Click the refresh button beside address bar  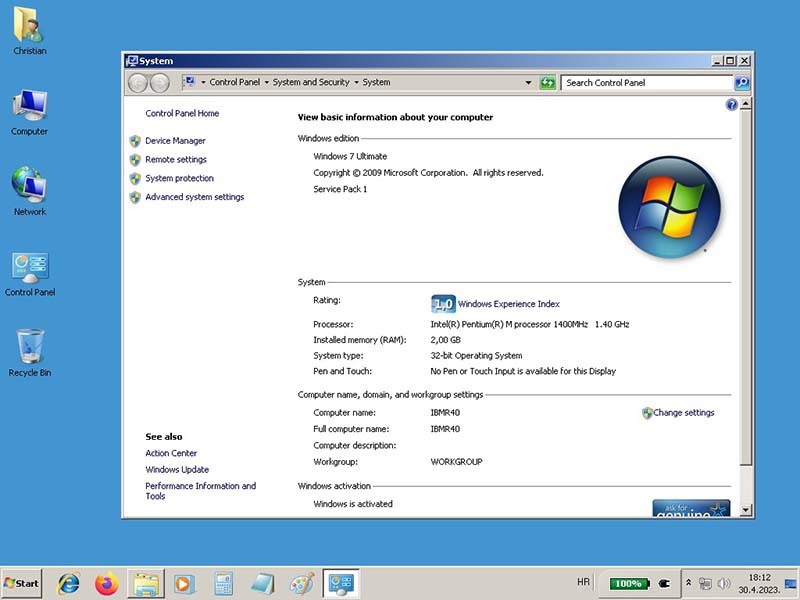point(547,83)
